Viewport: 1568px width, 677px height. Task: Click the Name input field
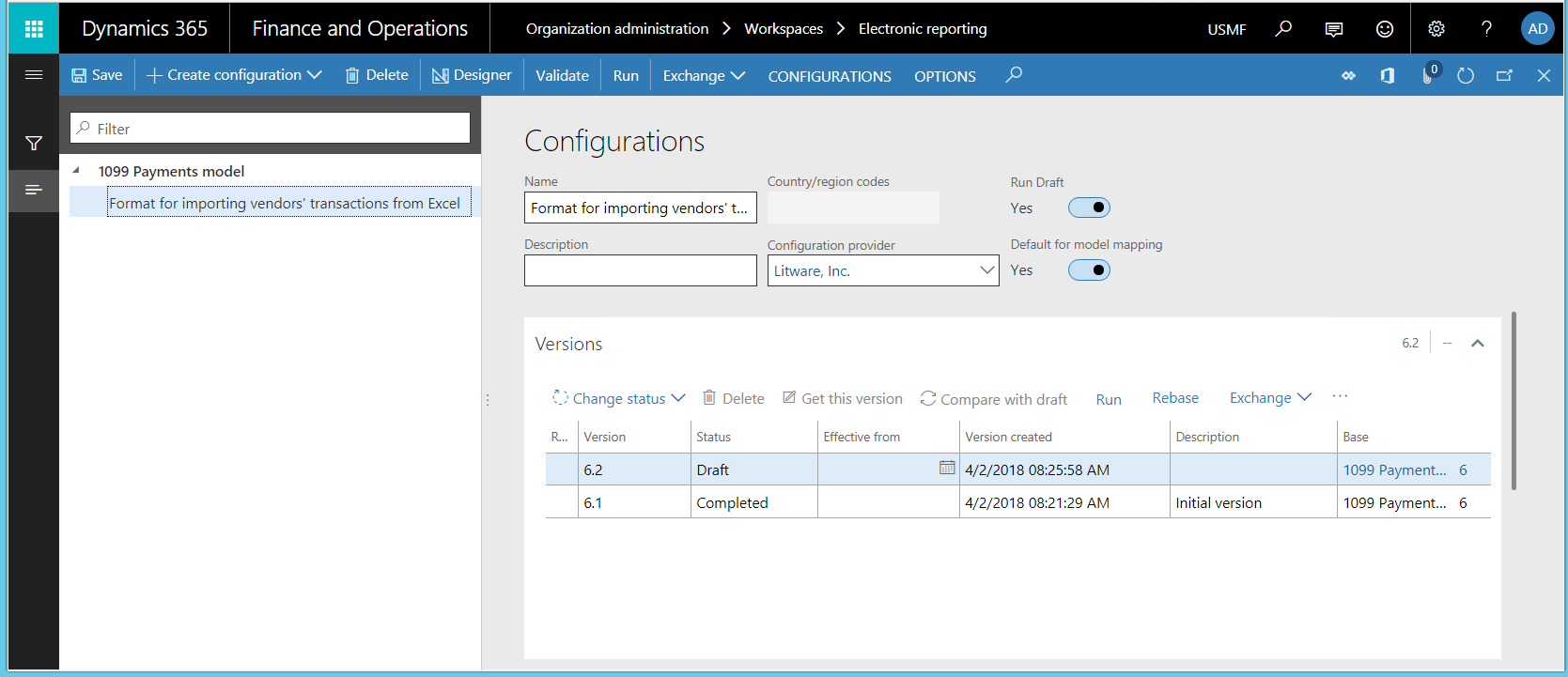tap(640, 208)
